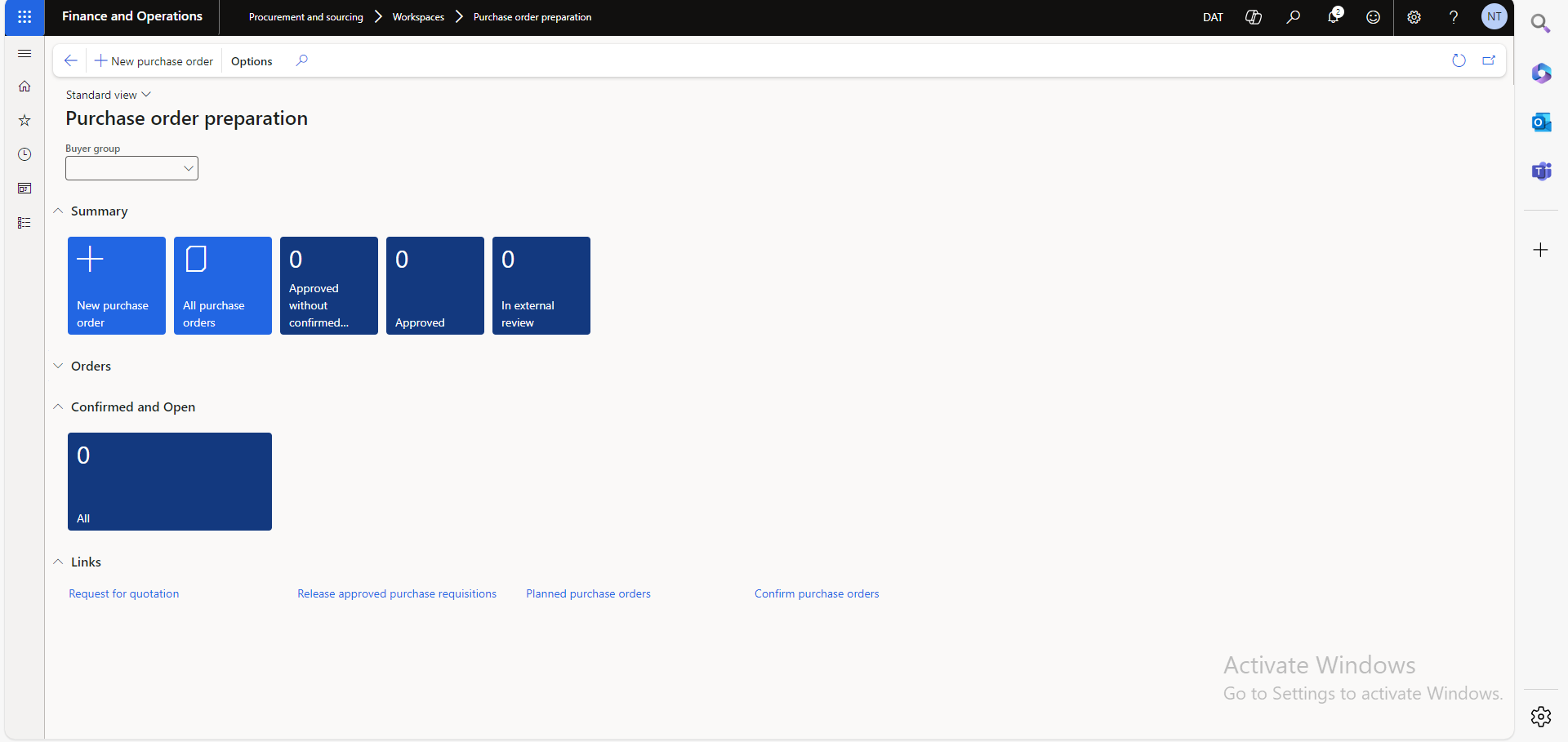Open the Request for quotation link
The width and height of the screenshot is (1568, 742).
123,594
